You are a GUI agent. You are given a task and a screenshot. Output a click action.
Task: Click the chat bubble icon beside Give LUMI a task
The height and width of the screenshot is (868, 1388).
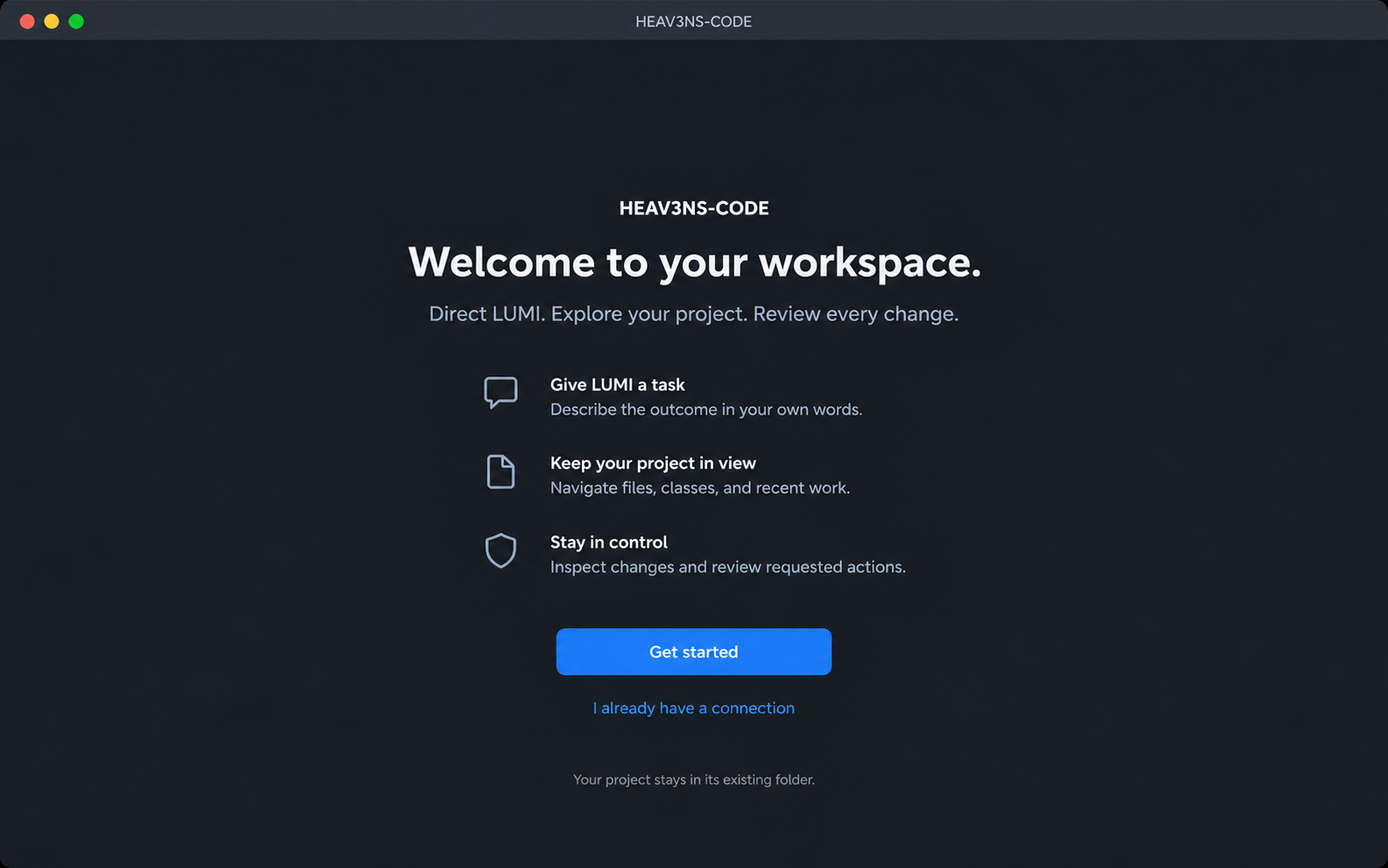click(x=501, y=393)
